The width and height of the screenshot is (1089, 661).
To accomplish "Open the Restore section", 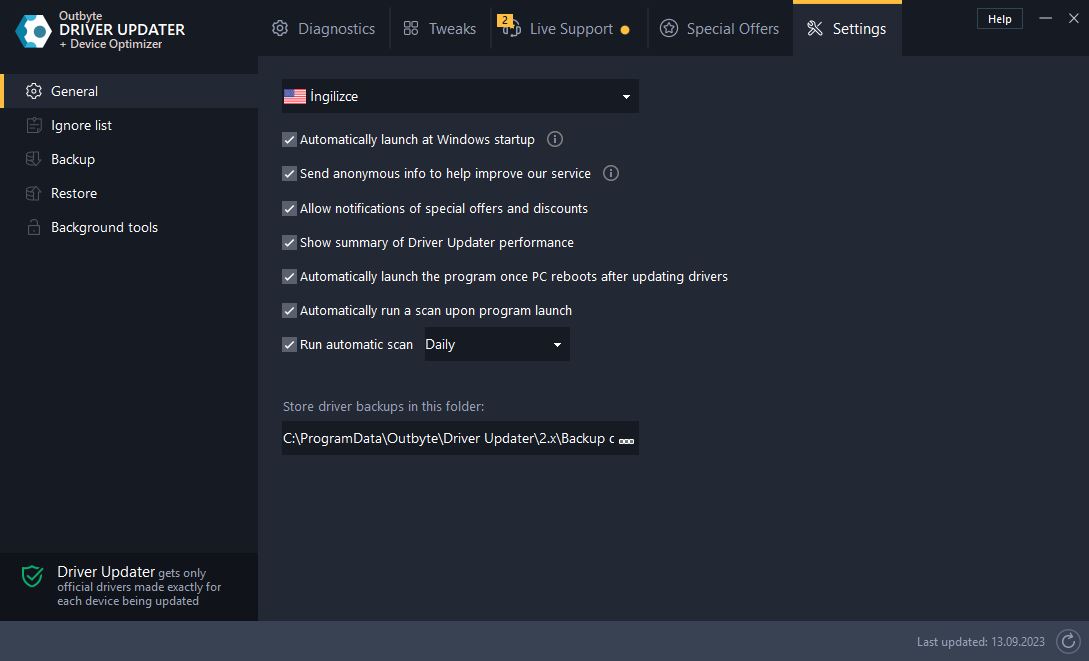I will 129,193.
